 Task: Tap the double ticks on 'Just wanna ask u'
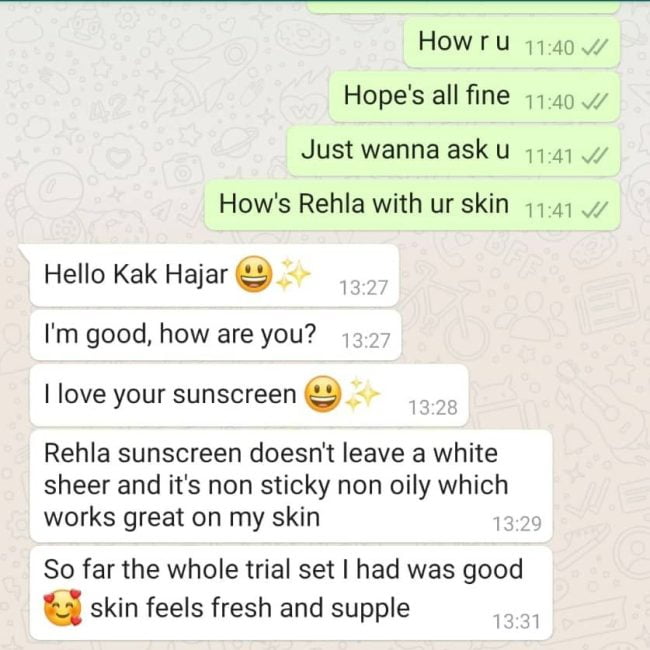pyautogui.click(x=595, y=156)
